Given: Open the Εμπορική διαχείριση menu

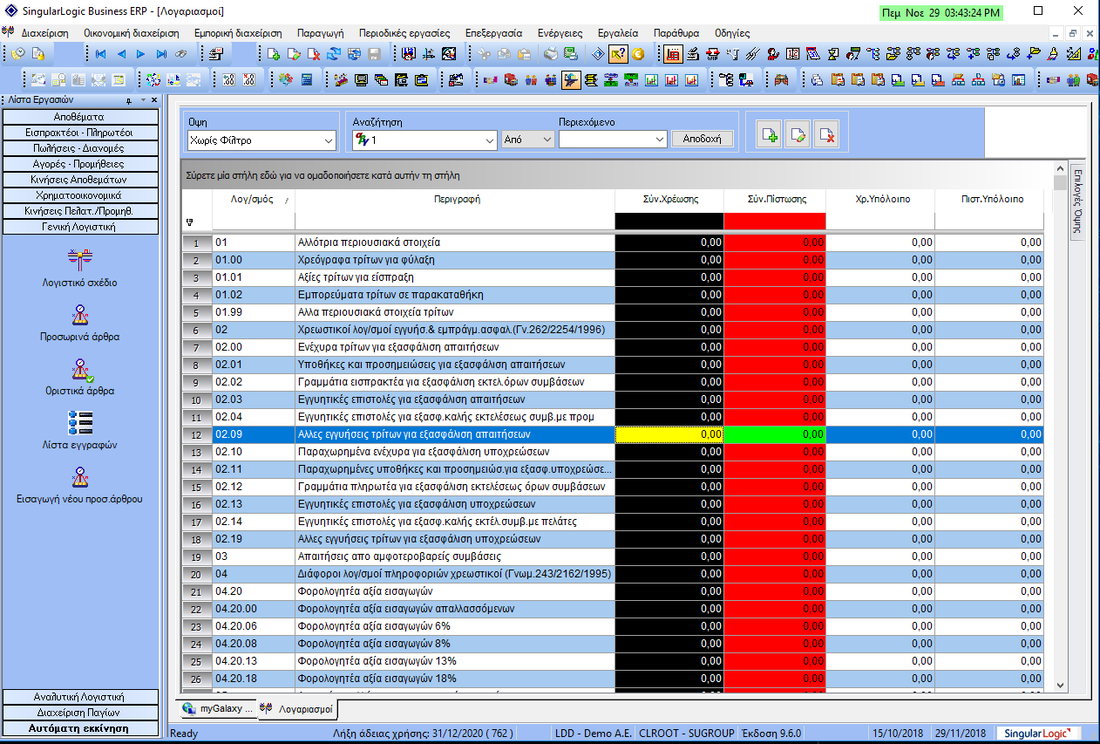Looking at the screenshot, I should click(238, 33).
